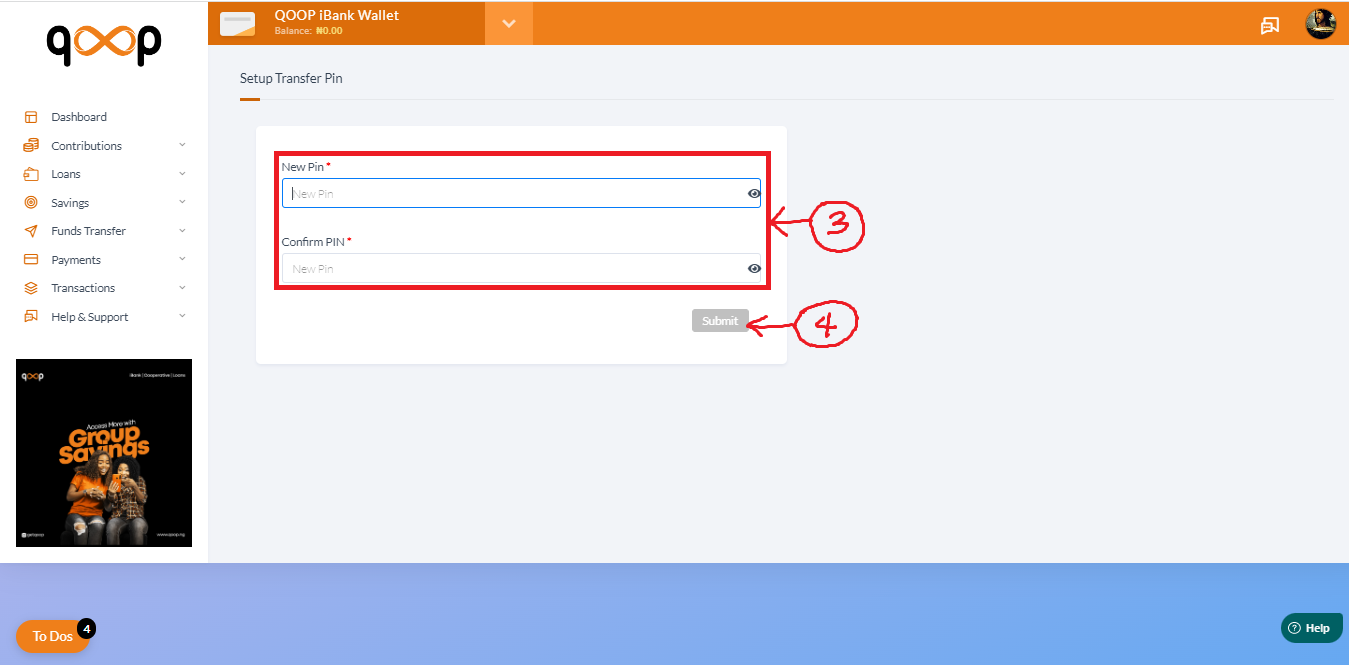Show the New Pin value with eye icon

pyautogui.click(x=754, y=194)
